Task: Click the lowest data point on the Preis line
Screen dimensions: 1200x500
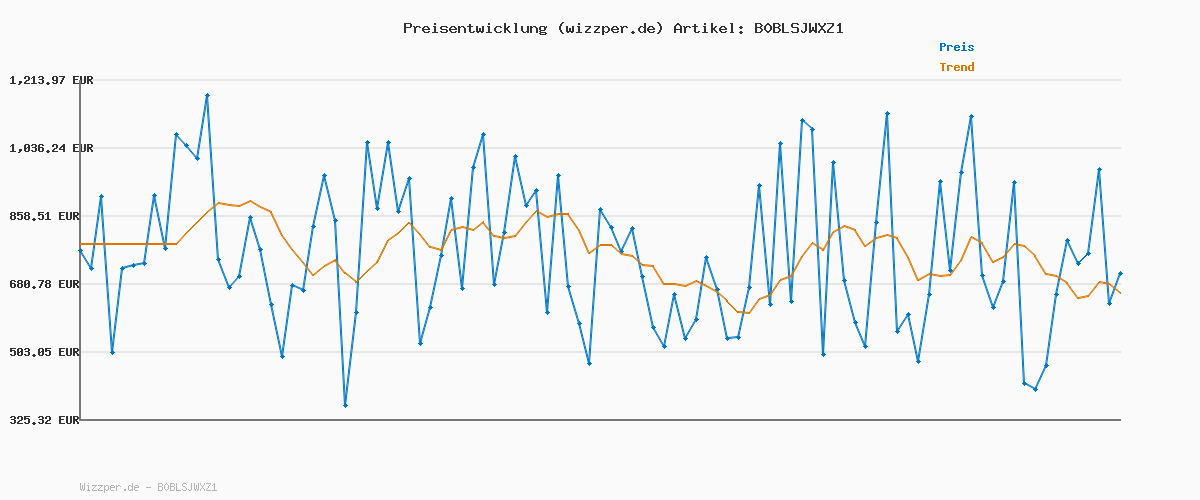Action: pos(345,405)
